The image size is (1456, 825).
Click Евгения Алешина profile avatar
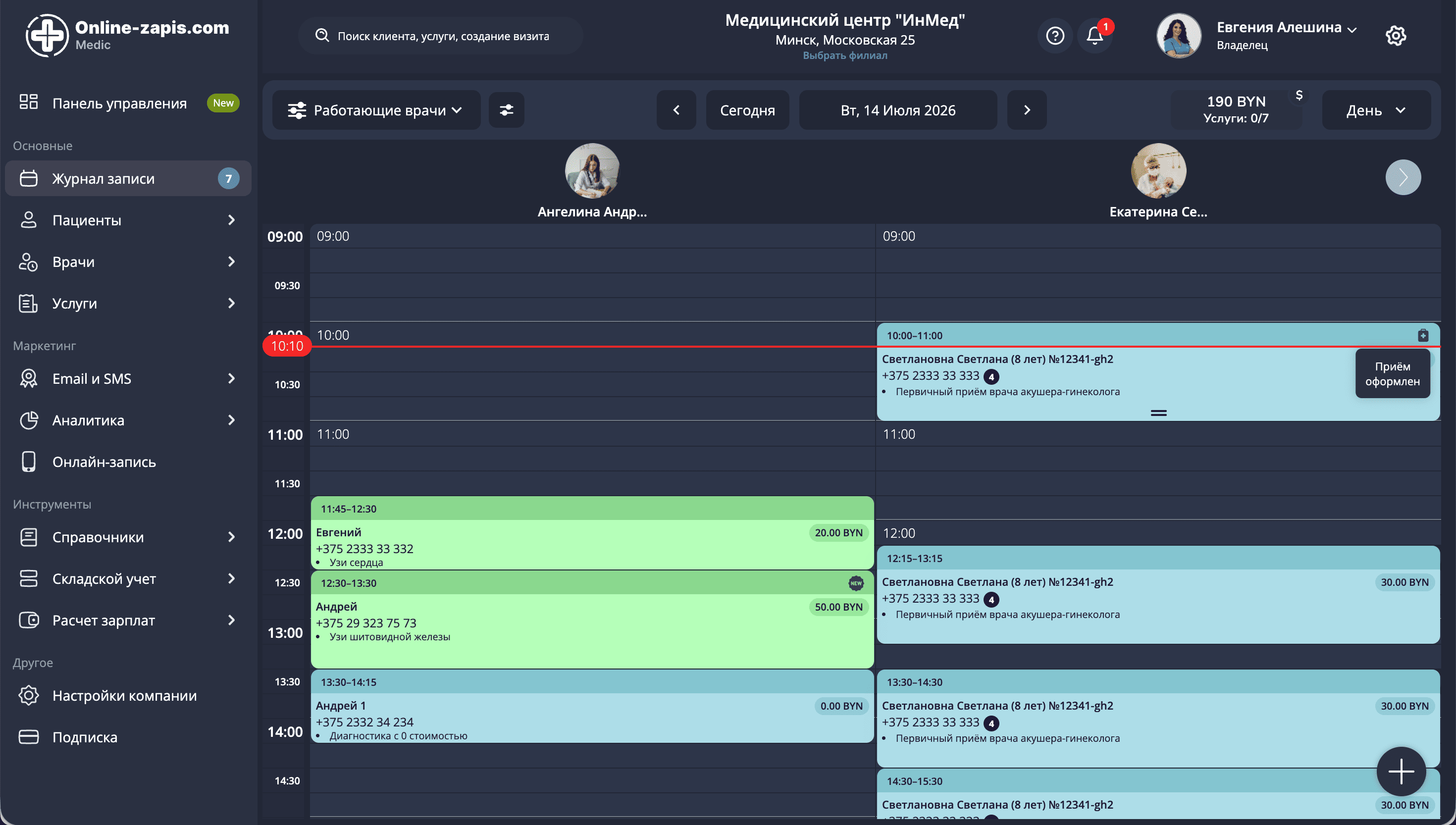(1178, 36)
